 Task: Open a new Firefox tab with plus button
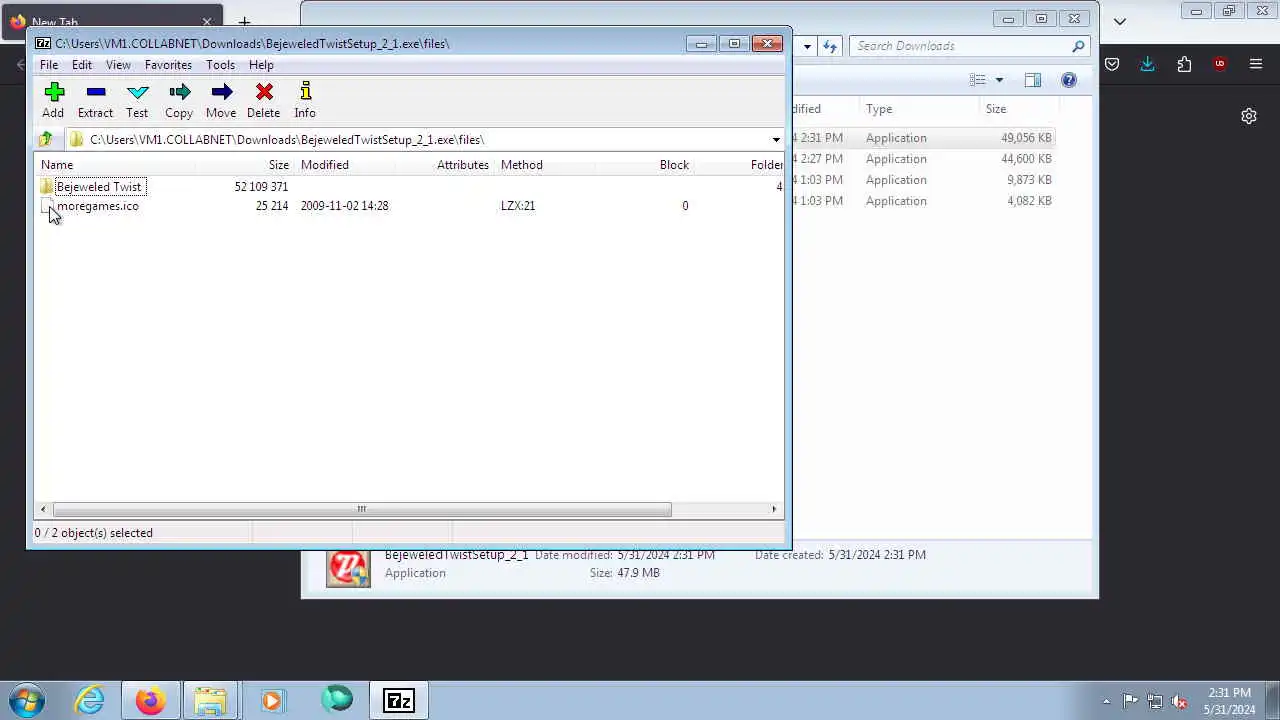[x=244, y=21]
